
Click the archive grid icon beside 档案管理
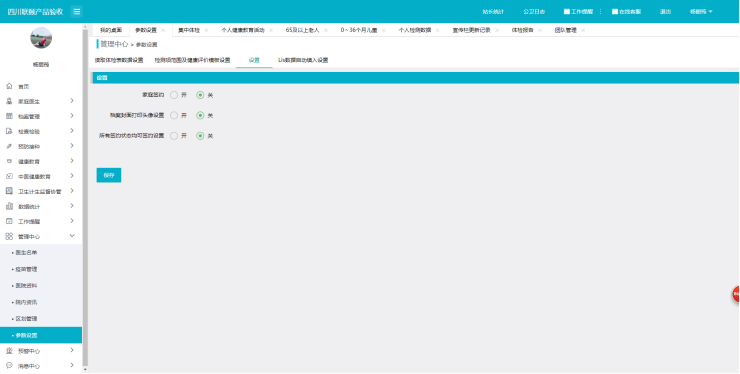click(x=9, y=116)
